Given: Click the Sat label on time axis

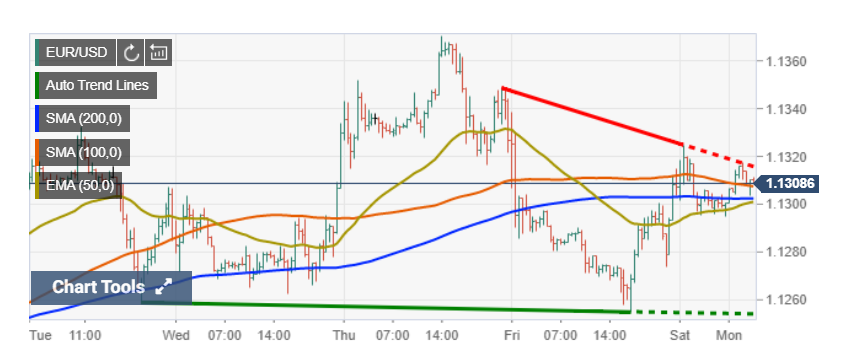Looking at the screenshot, I should pos(680,336).
